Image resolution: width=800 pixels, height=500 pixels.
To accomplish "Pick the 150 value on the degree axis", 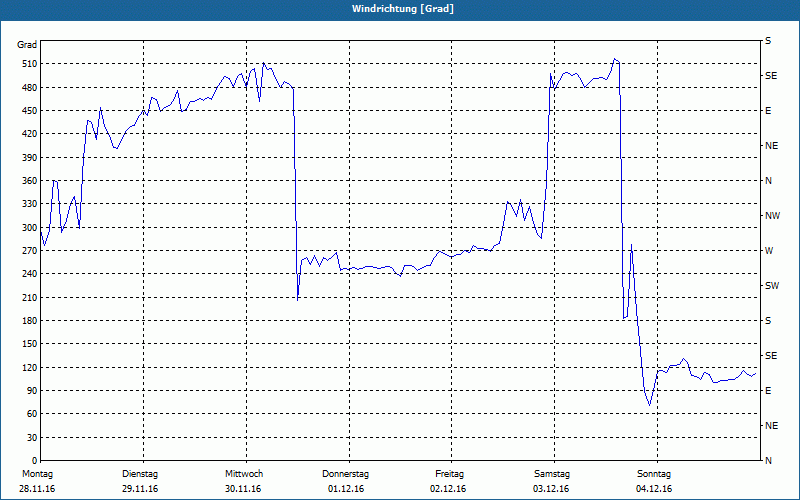I will pyautogui.click(x=30, y=344).
